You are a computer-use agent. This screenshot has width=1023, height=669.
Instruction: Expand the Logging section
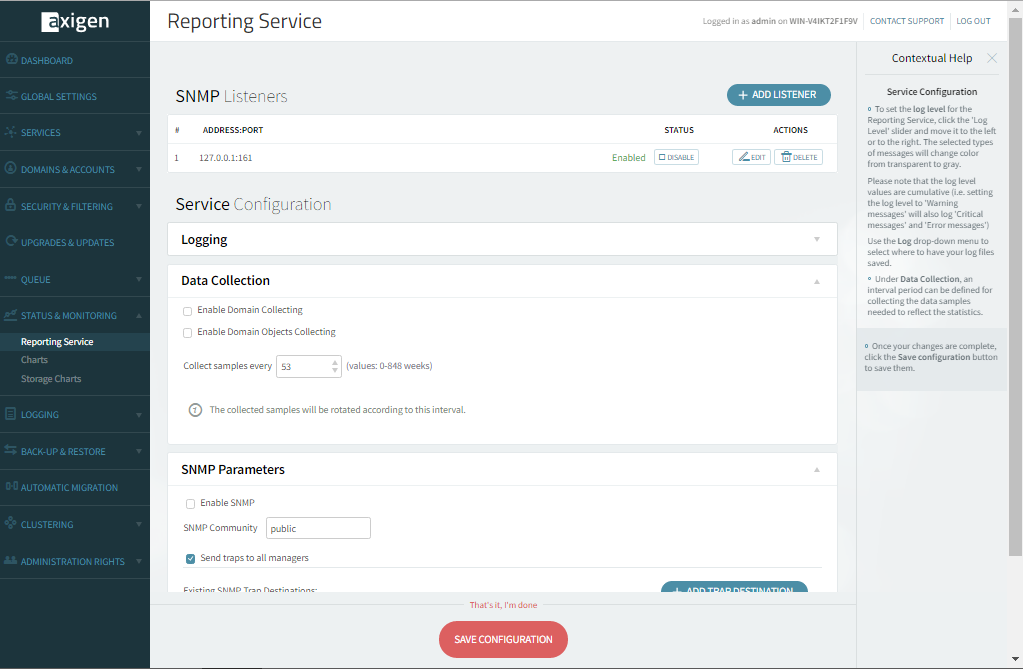816,240
